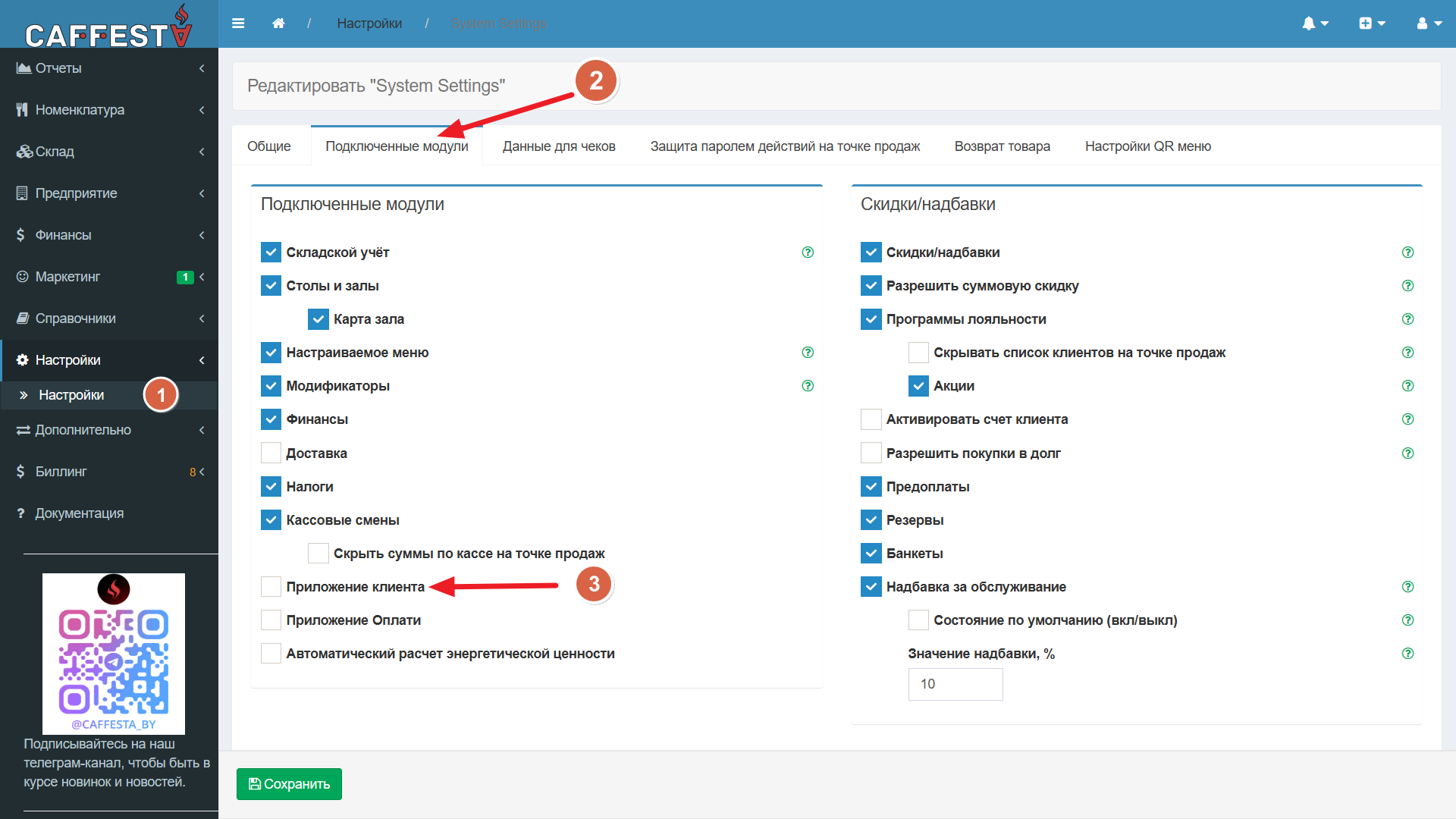Enable the Приложение клиента checkbox
Image resolution: width=1456 pixels, height=819 pixels.
coord(271,587)
